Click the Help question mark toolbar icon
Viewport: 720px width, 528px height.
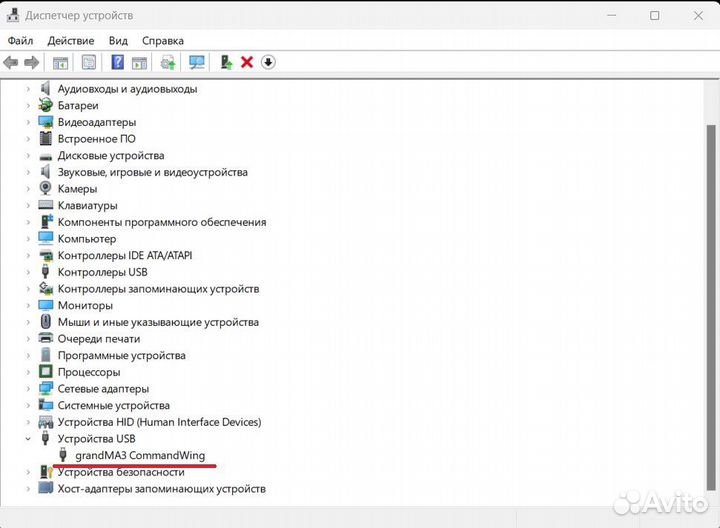tap(117, 62)
